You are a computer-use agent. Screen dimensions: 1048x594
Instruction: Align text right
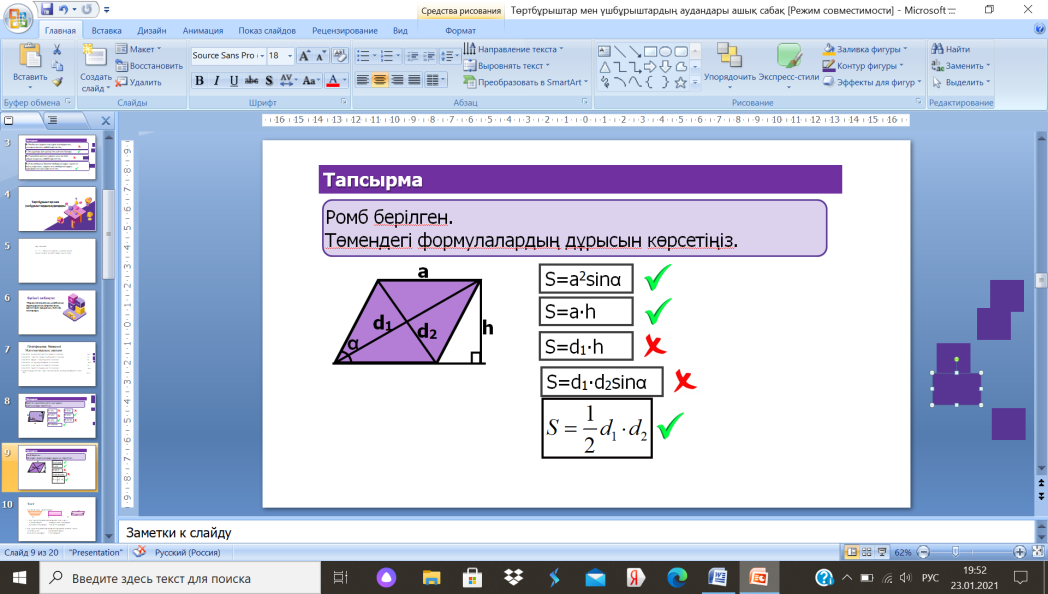tap(397, 80)
